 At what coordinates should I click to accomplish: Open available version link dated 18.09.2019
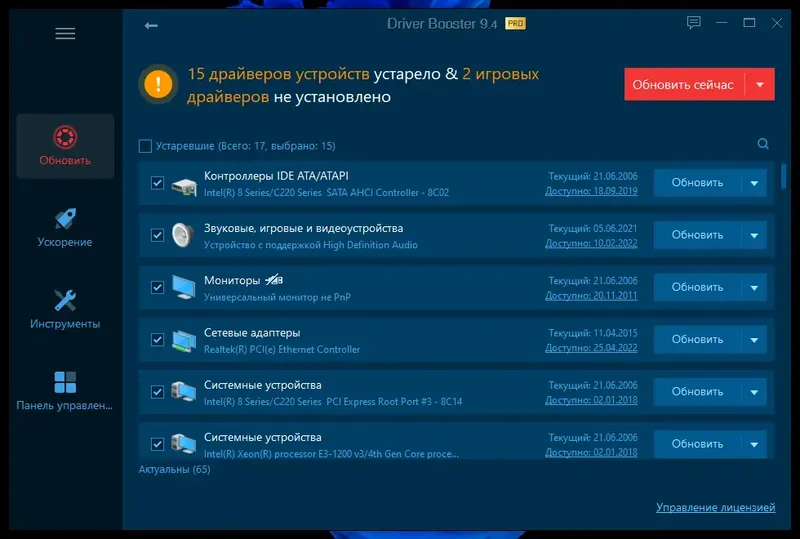point(591,191)
